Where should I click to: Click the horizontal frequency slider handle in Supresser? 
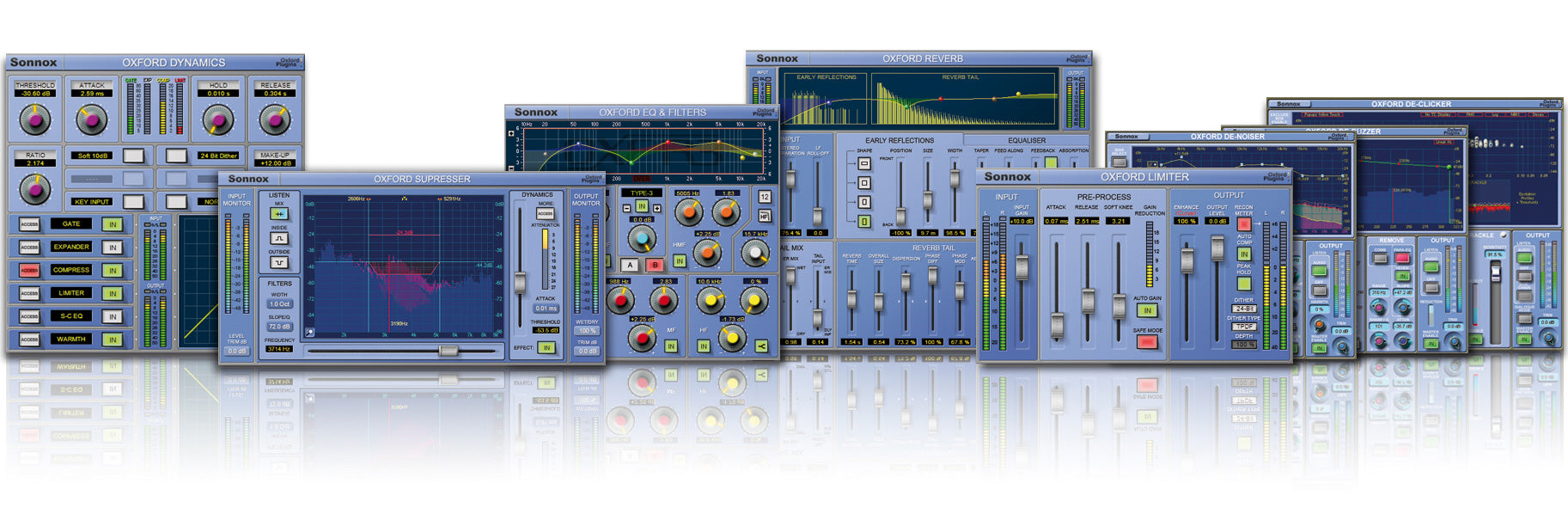pyautogui.click(x=448, y=351)
